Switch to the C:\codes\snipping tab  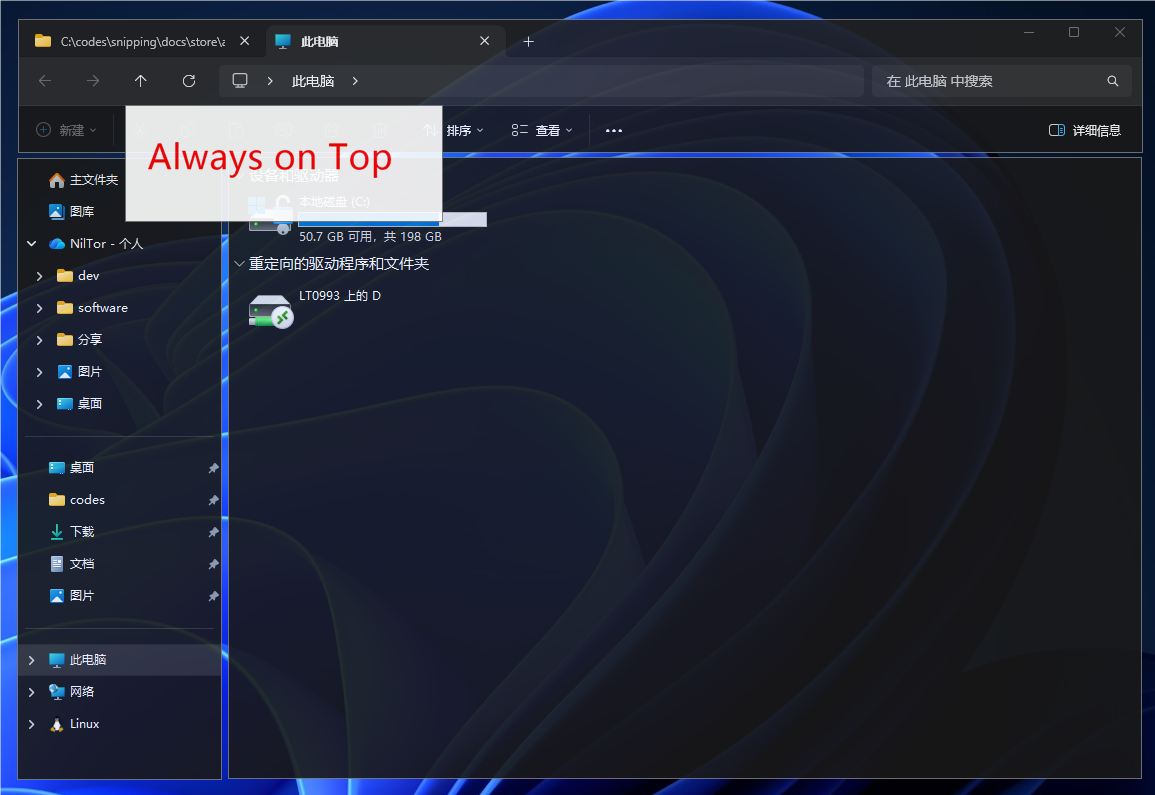[141, 41]
